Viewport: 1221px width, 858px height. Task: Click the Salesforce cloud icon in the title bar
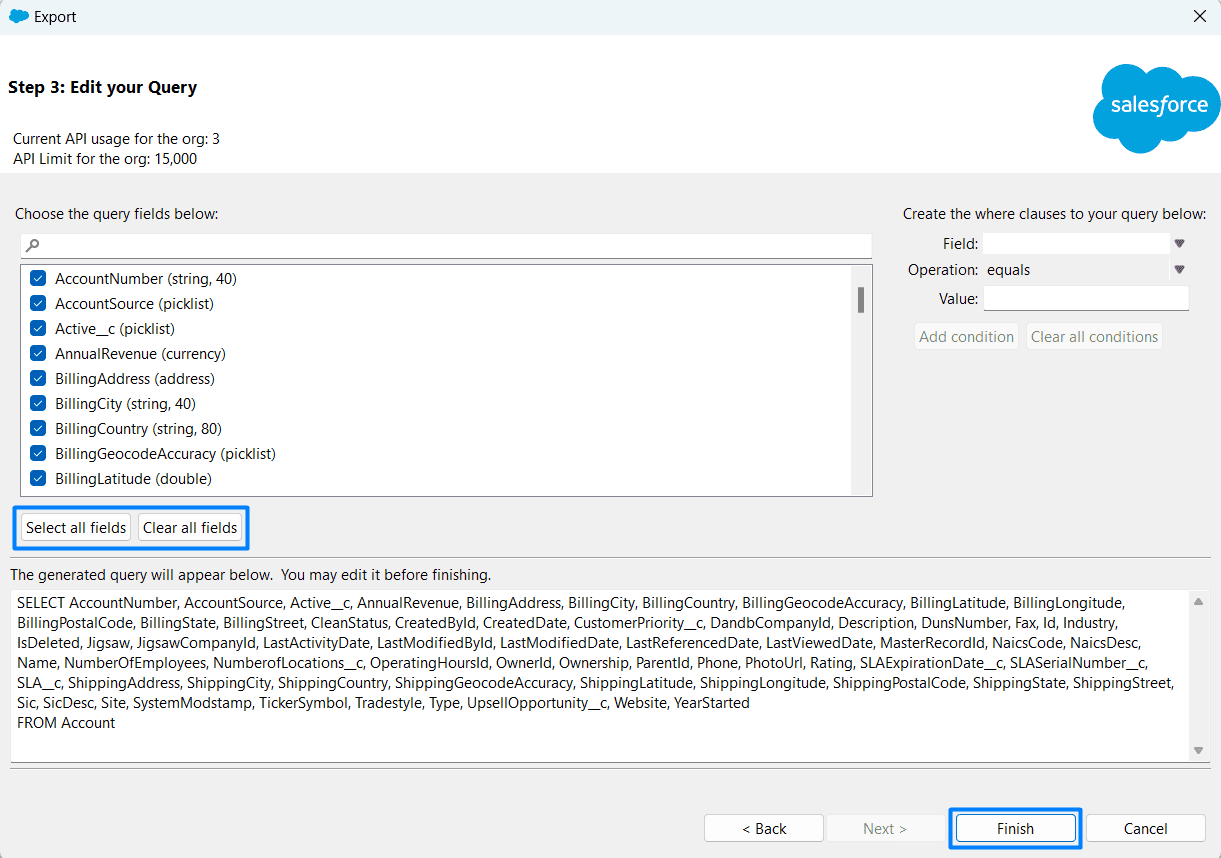[18, 16]
